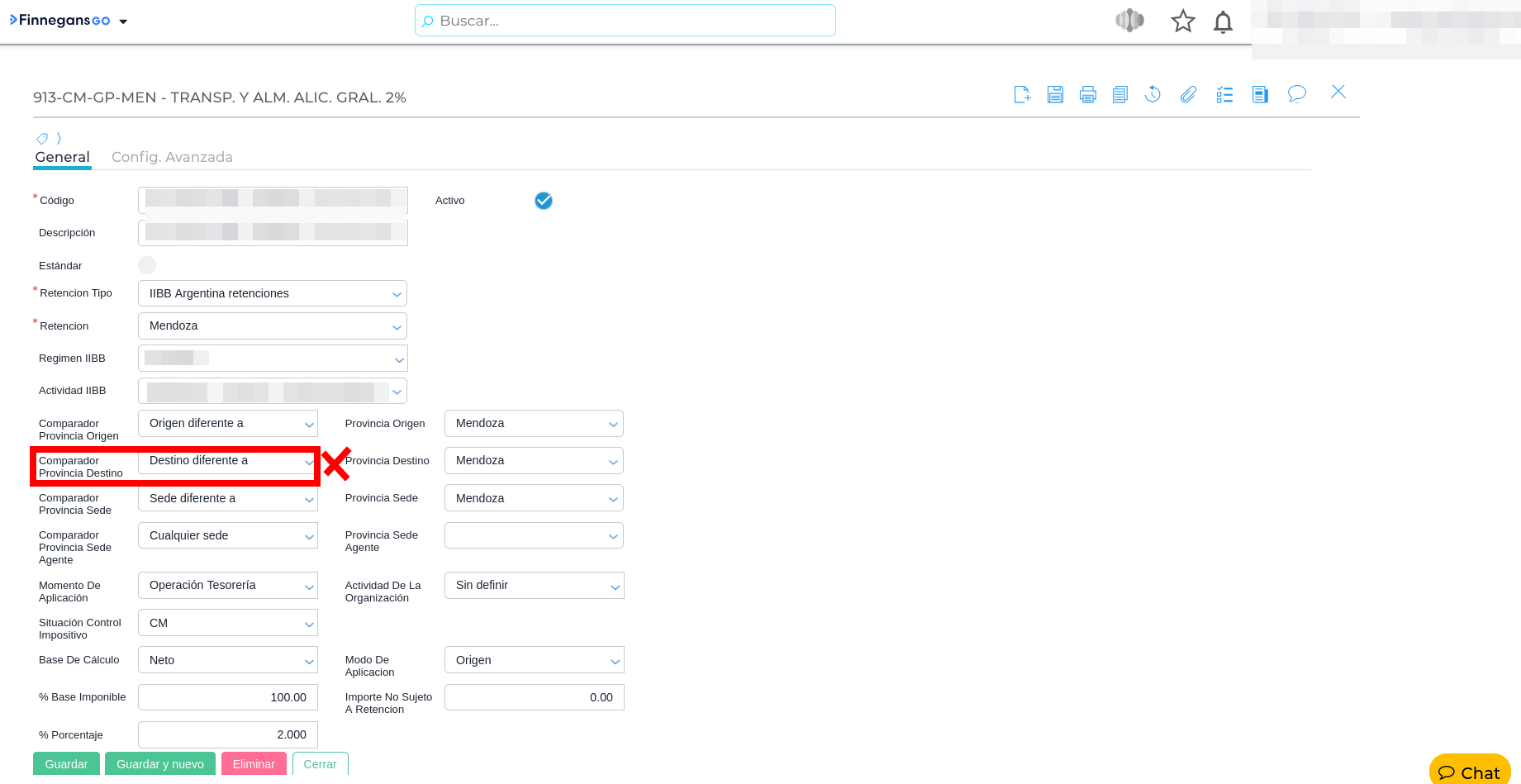1521x784 pixels.
Task: Open the checklist icon in the toolbar
Action: [1224, 94]
